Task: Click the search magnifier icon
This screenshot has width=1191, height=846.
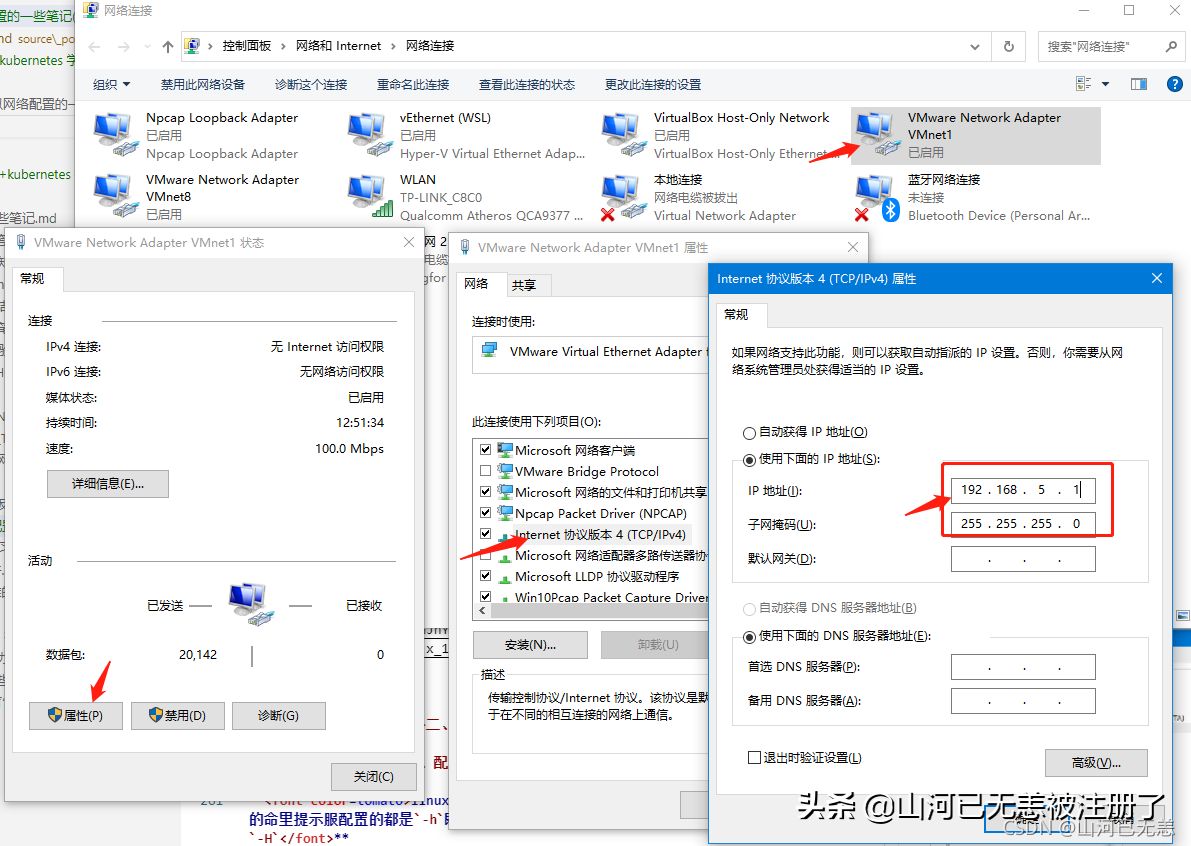Action: pos(1170,46)
